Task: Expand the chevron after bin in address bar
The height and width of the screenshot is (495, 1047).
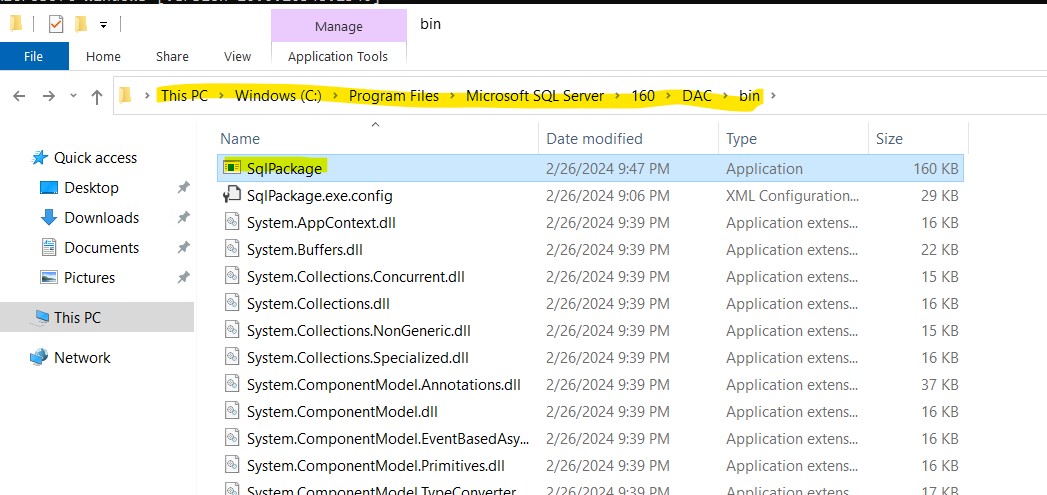Action: 772,96
